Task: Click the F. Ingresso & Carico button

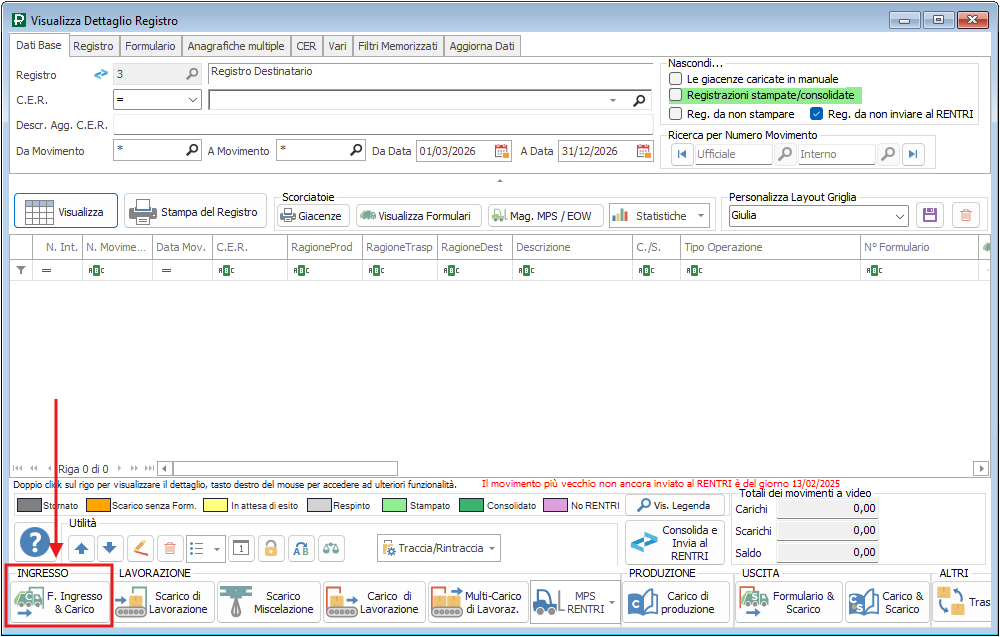Action: tap(60, 603)
